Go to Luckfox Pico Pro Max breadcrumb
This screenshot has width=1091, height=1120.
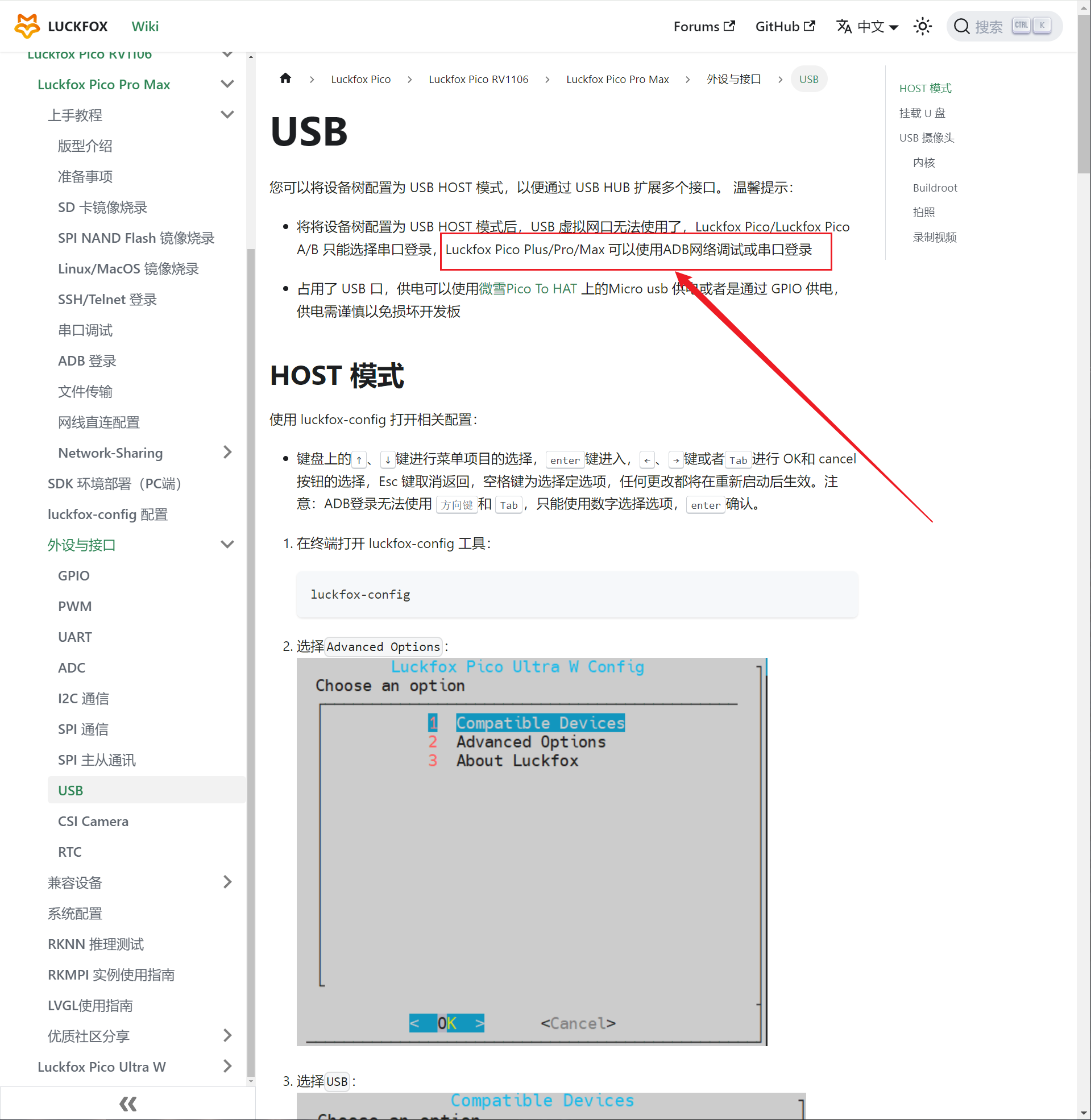click(x=617, y=79)
